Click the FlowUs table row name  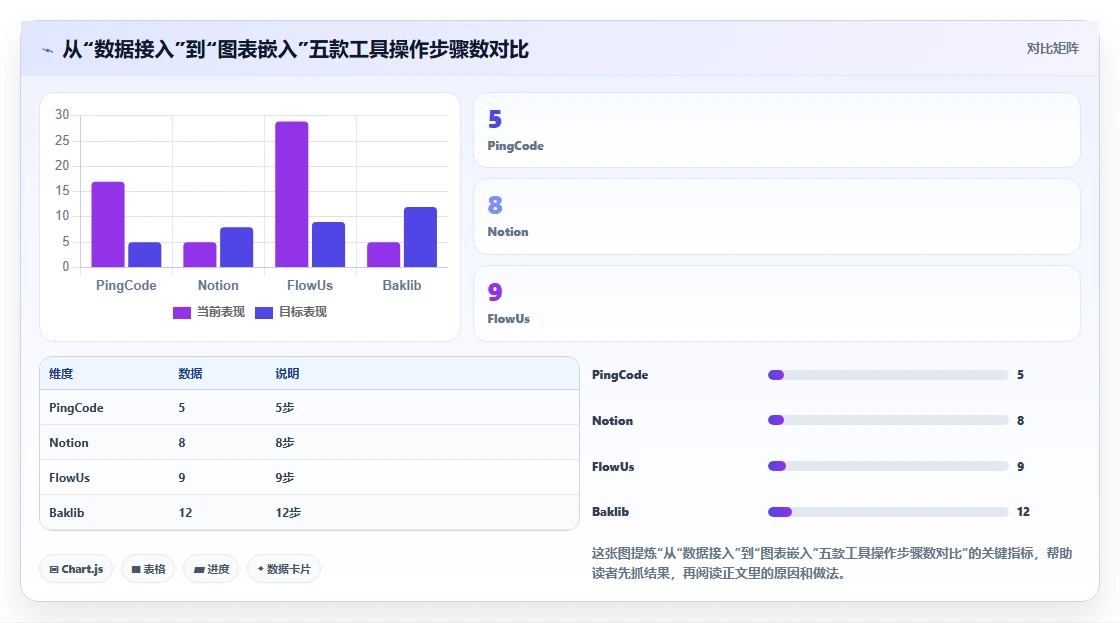coord(69,478)
